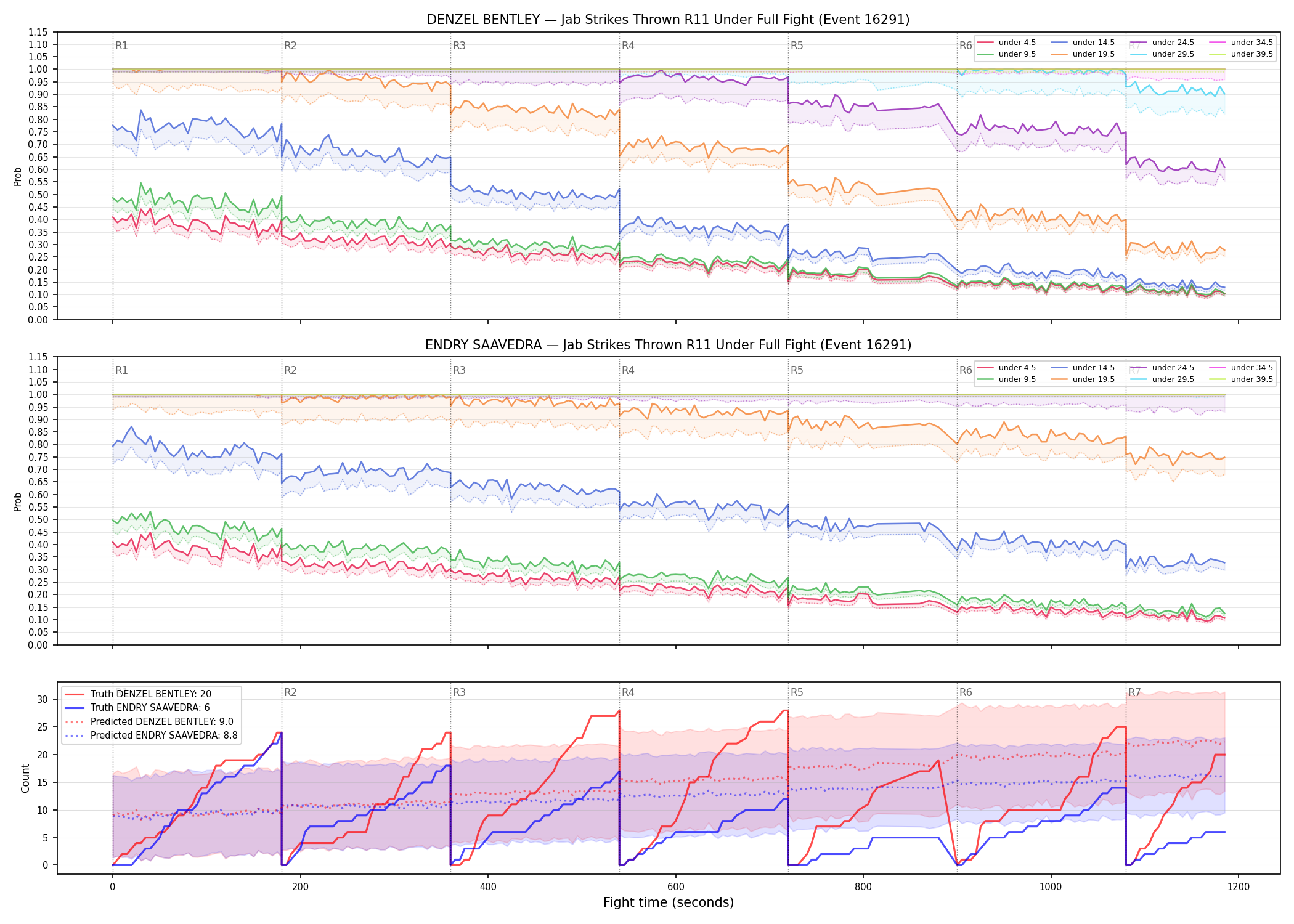Select the R6 round label in Saavedra chart

point(966,370)
